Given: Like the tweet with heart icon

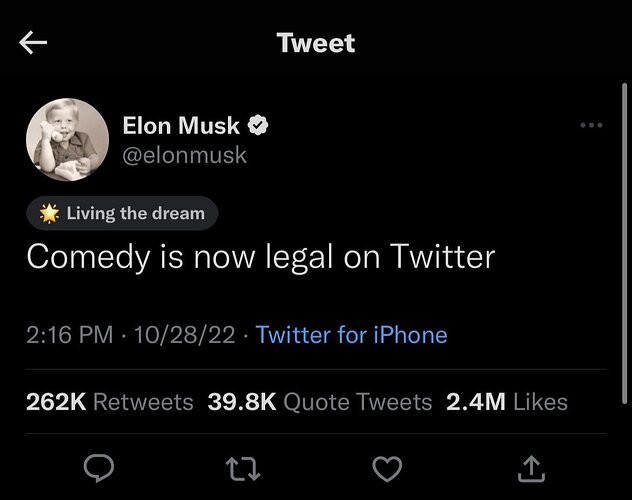Looking at the screenshot, I should 386,467.
